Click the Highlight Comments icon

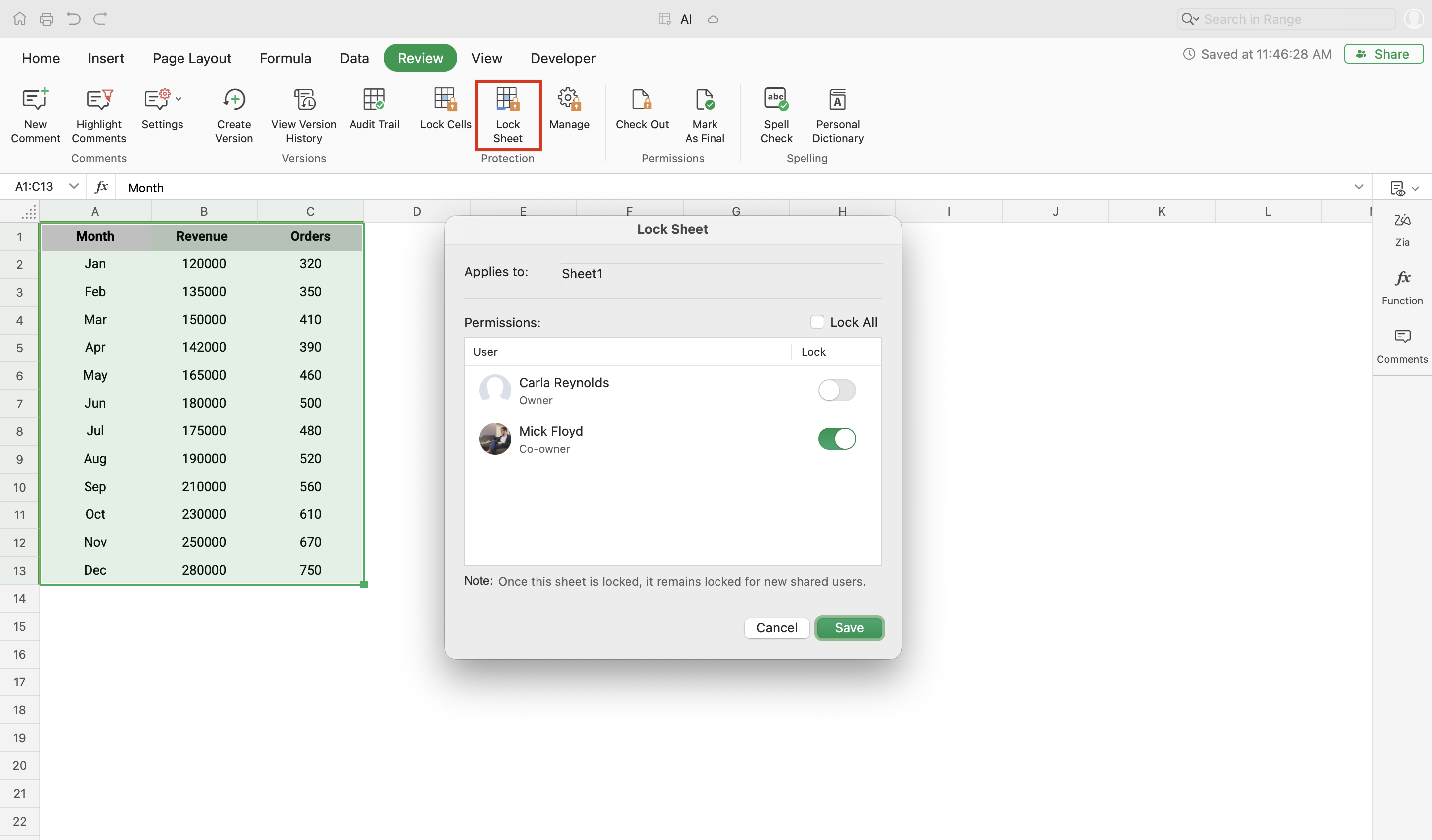[x=99, y=100]
